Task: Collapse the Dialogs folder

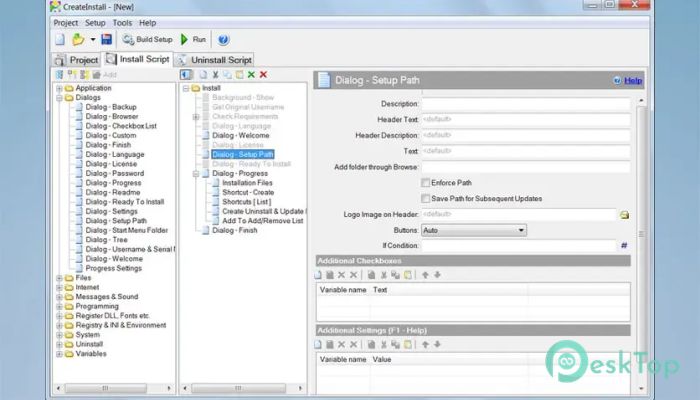Action: [x=59, y=98]
